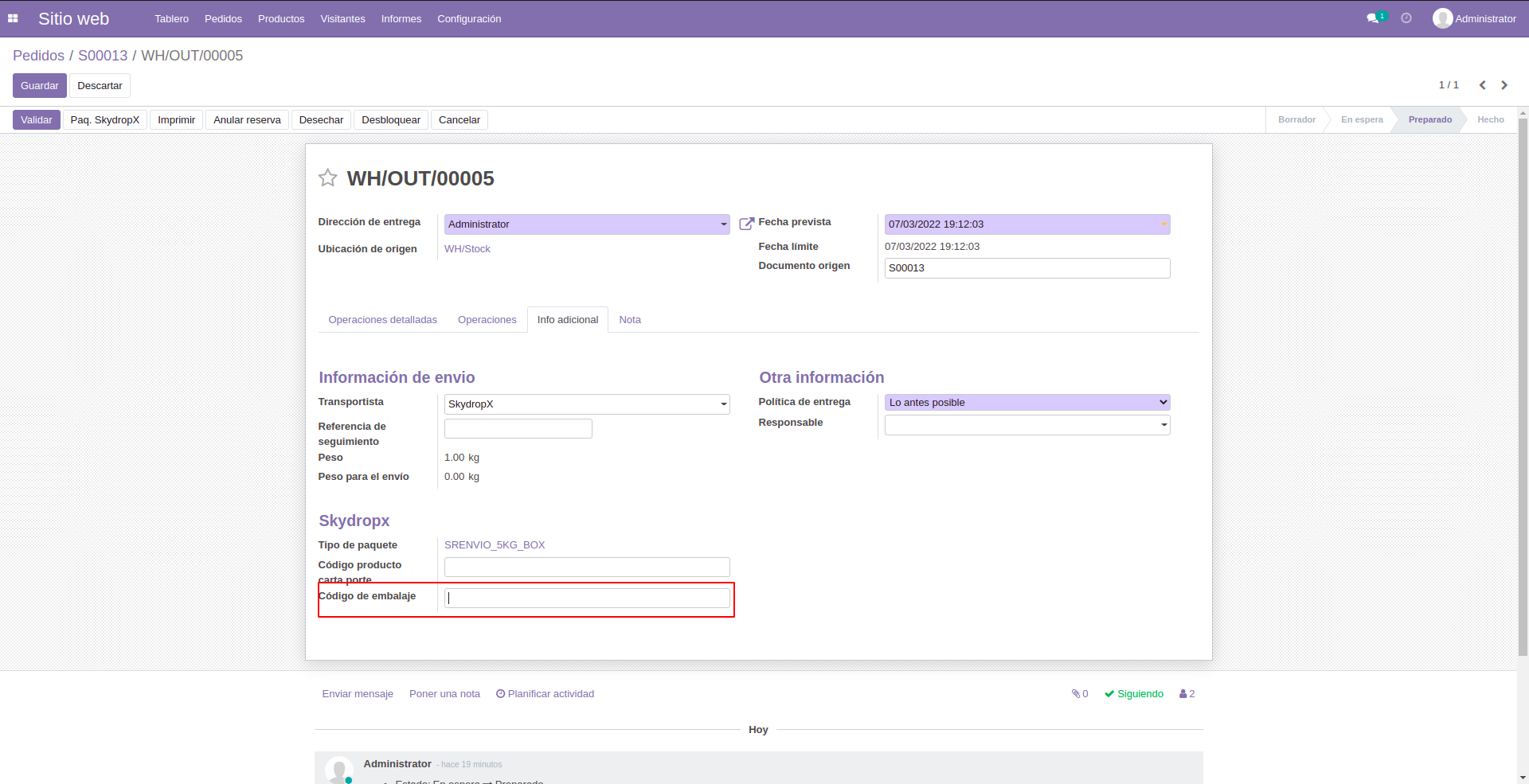Expand Política de entrega selector
This screenshot has height=784, width=1529.
[1163, 403]
